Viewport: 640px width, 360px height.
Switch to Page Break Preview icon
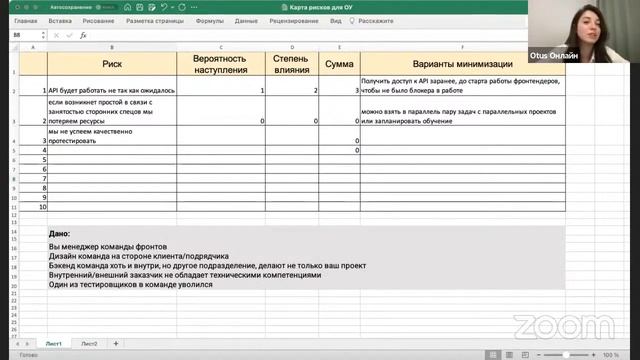525,355
